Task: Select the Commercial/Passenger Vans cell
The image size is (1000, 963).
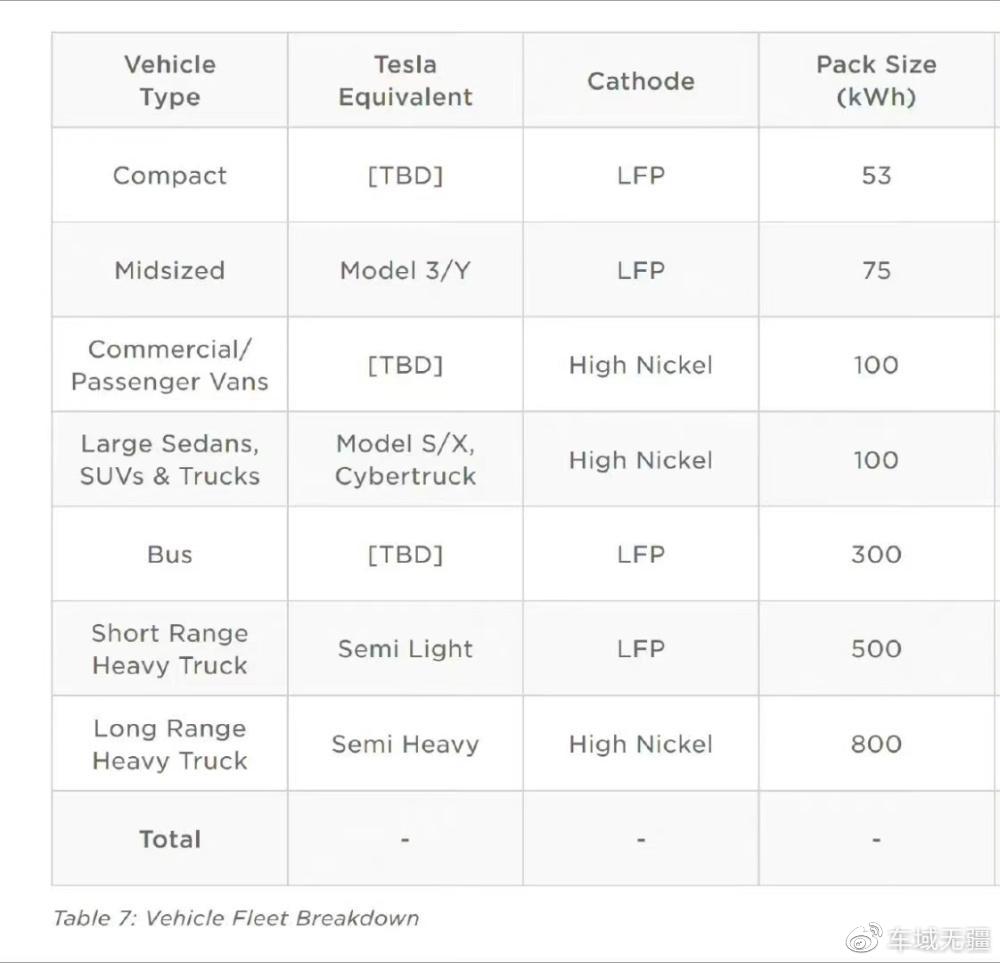Action: click(170, 365)
